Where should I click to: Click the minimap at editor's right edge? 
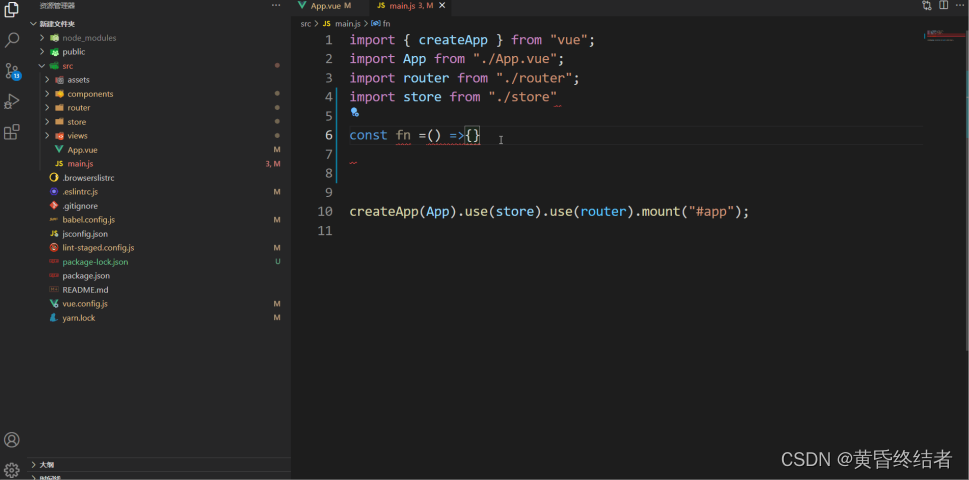(x=940, y=36)
